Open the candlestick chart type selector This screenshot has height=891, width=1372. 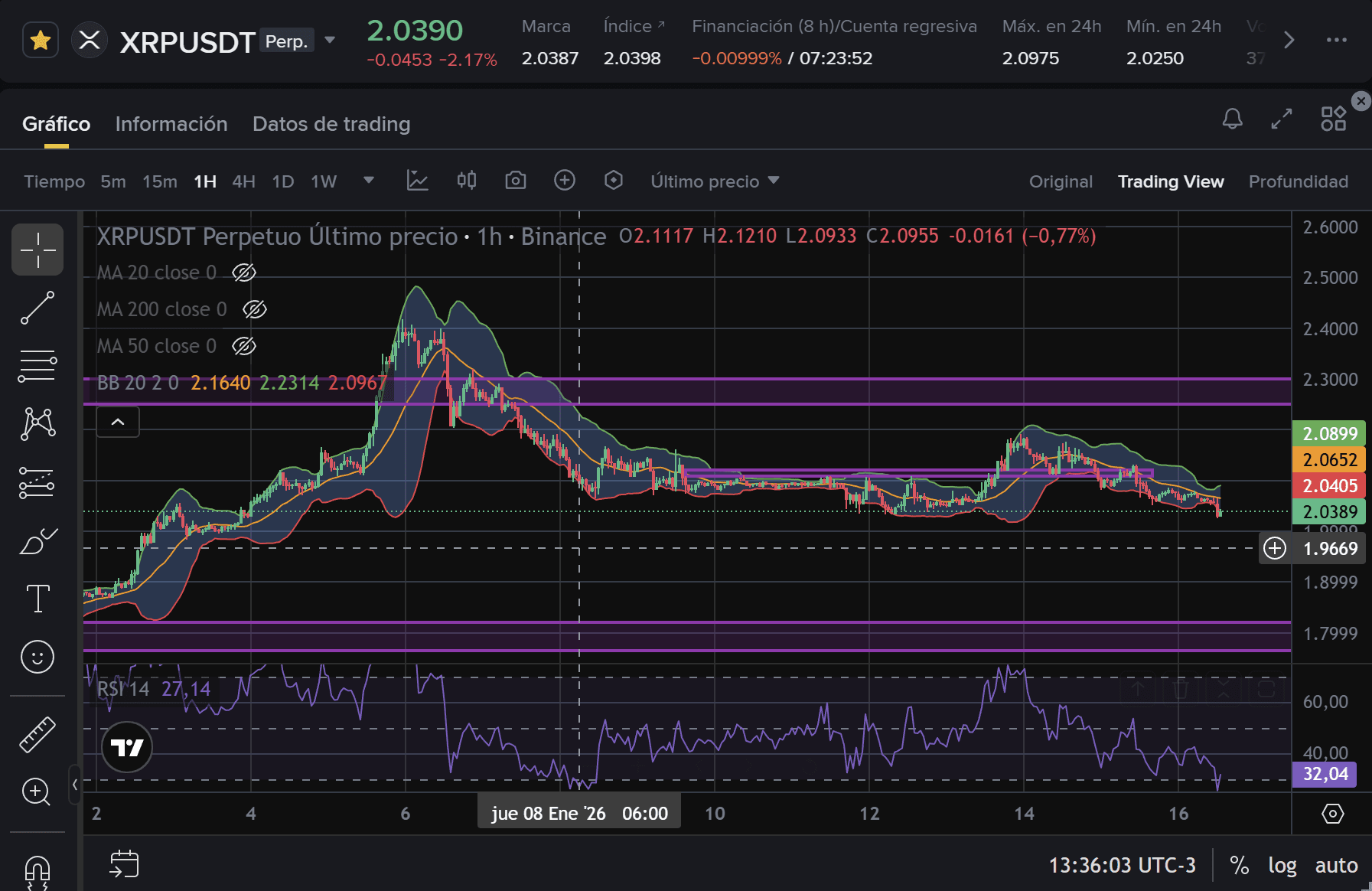pyautogui.click(x=466, y=181)
